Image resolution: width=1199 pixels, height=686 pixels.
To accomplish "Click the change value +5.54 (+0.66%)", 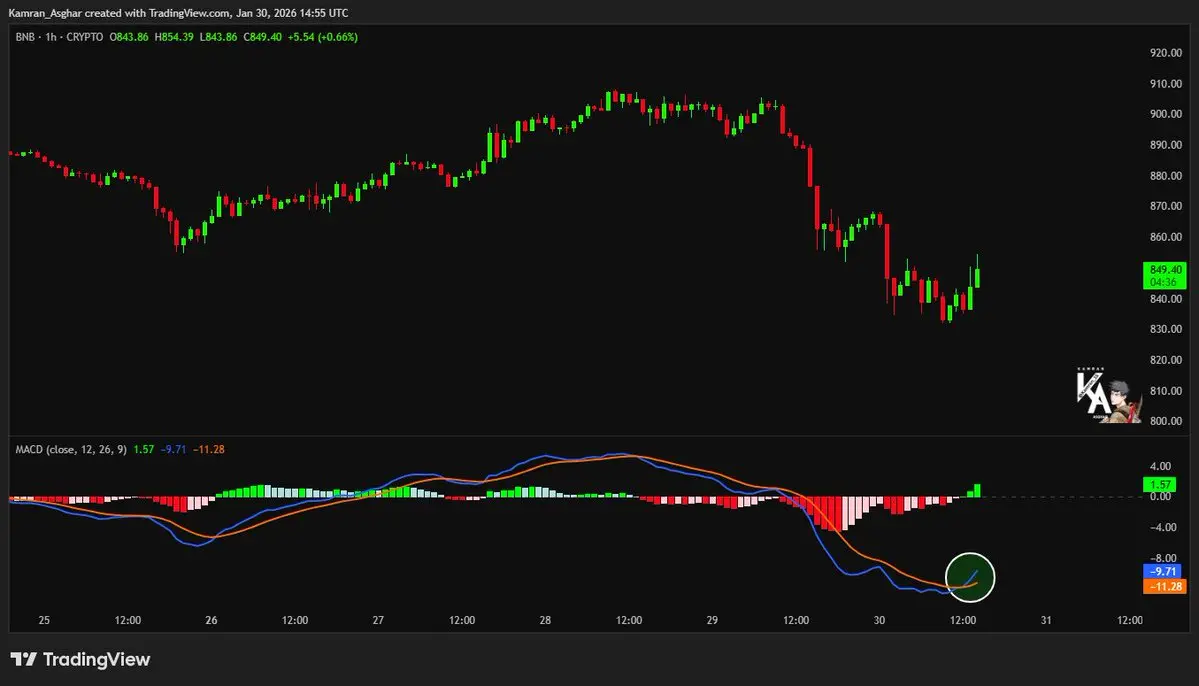I will 323,37.
